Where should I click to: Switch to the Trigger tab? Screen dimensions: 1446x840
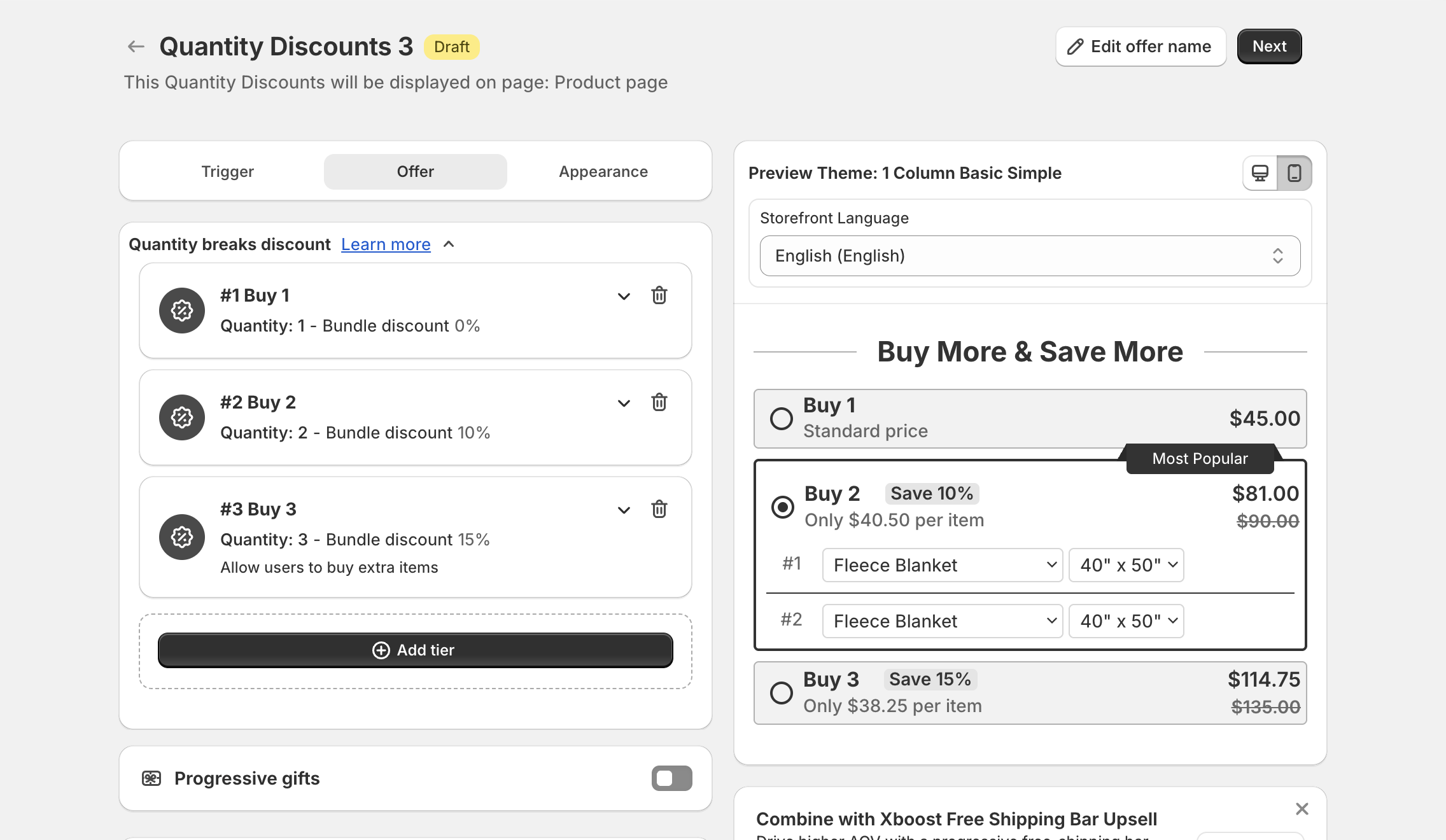pos(228,172)
